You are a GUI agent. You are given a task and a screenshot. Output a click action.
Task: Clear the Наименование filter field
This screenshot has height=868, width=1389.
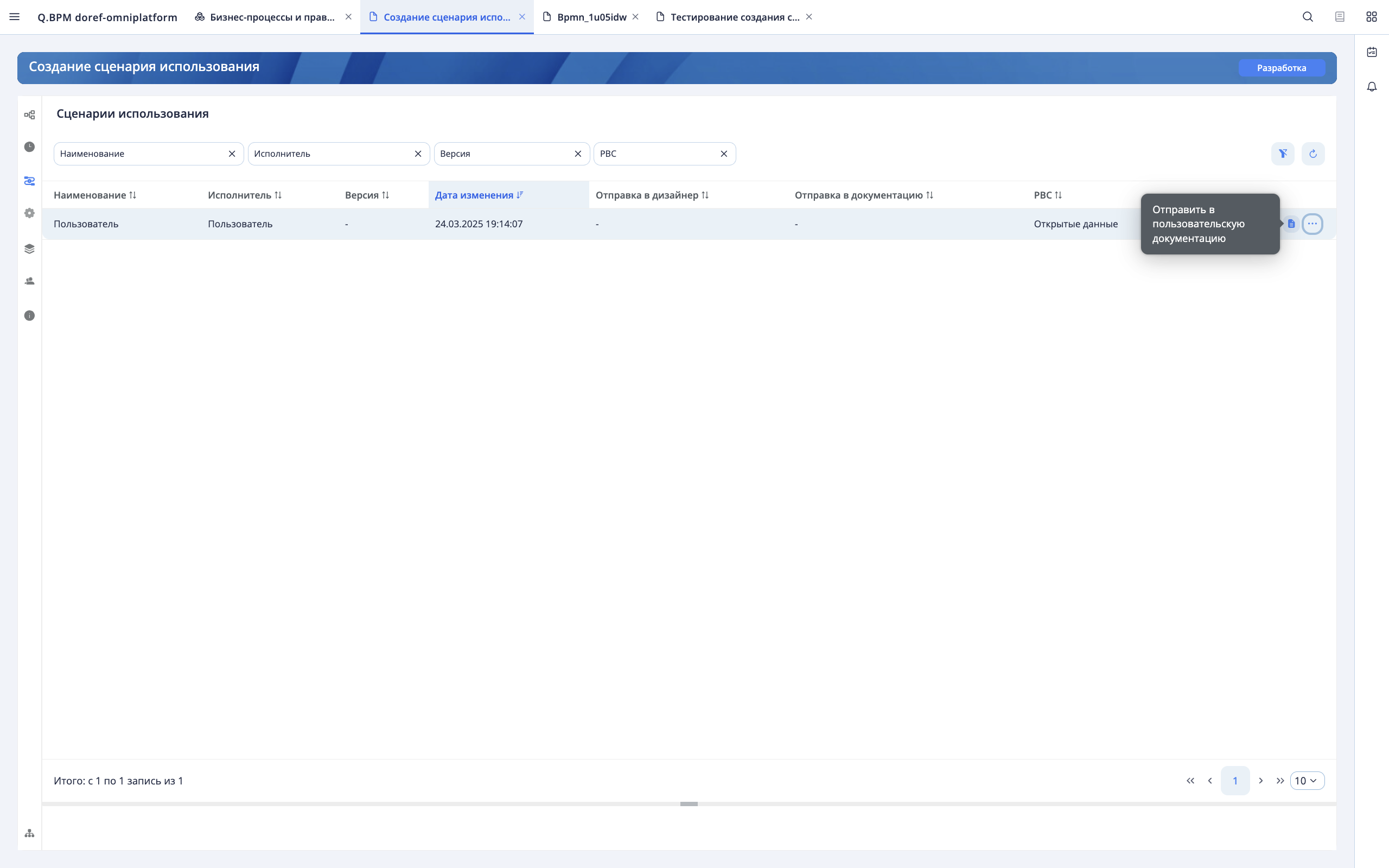[232, 154]
